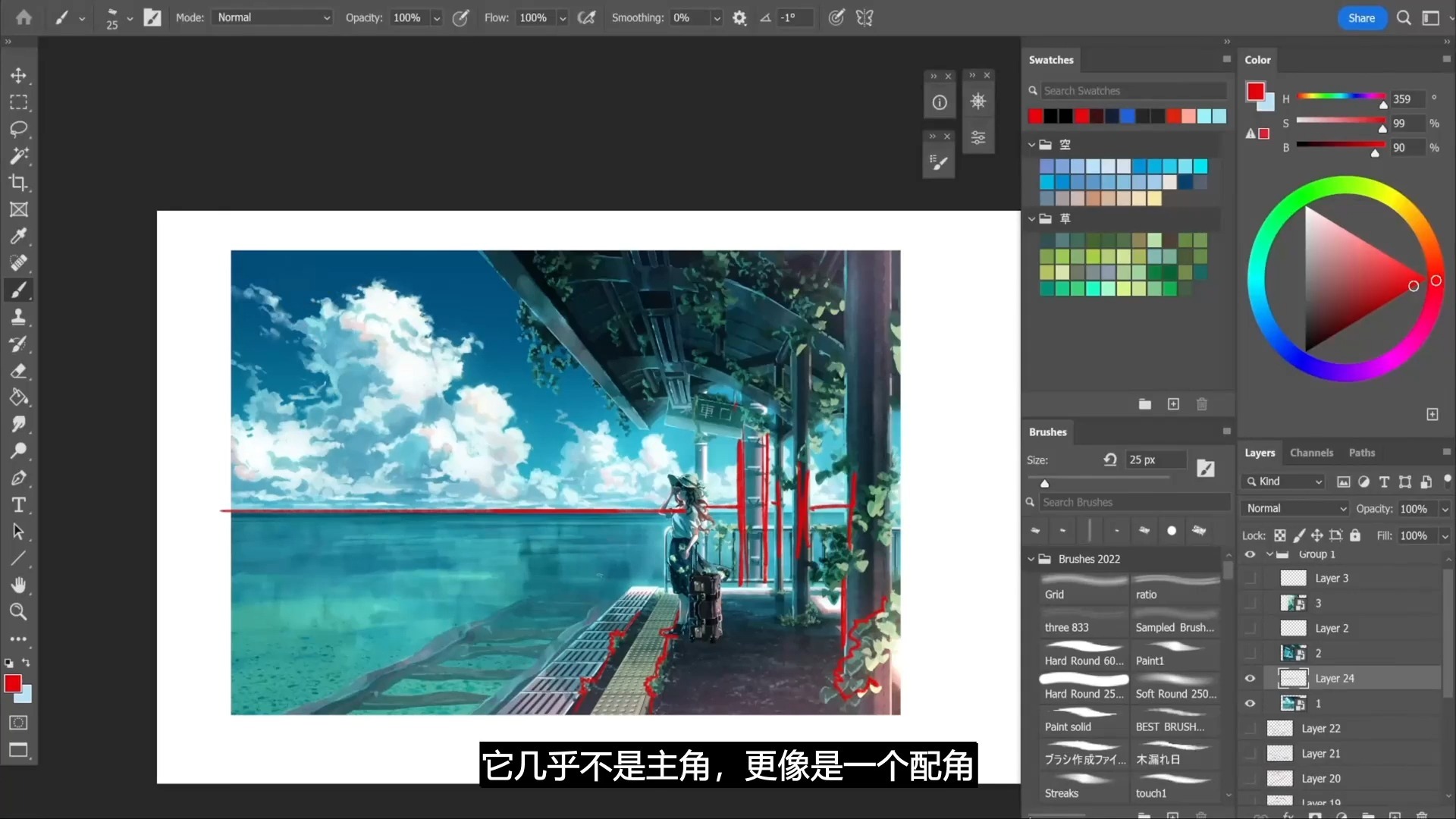Switch to the Paths tab
Image resolution: width=1456 pixels, height=819 pixels.
pos(1361,453)
